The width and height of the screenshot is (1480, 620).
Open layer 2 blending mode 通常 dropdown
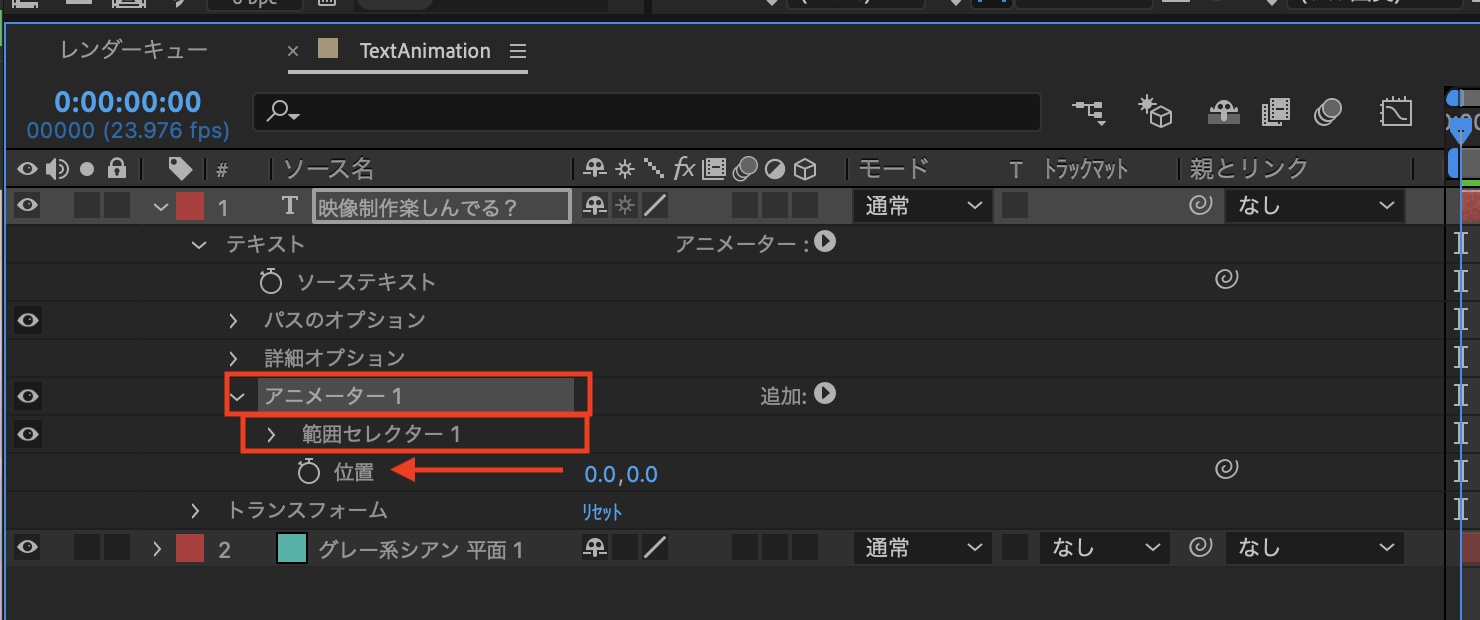(x=921, y=548)
